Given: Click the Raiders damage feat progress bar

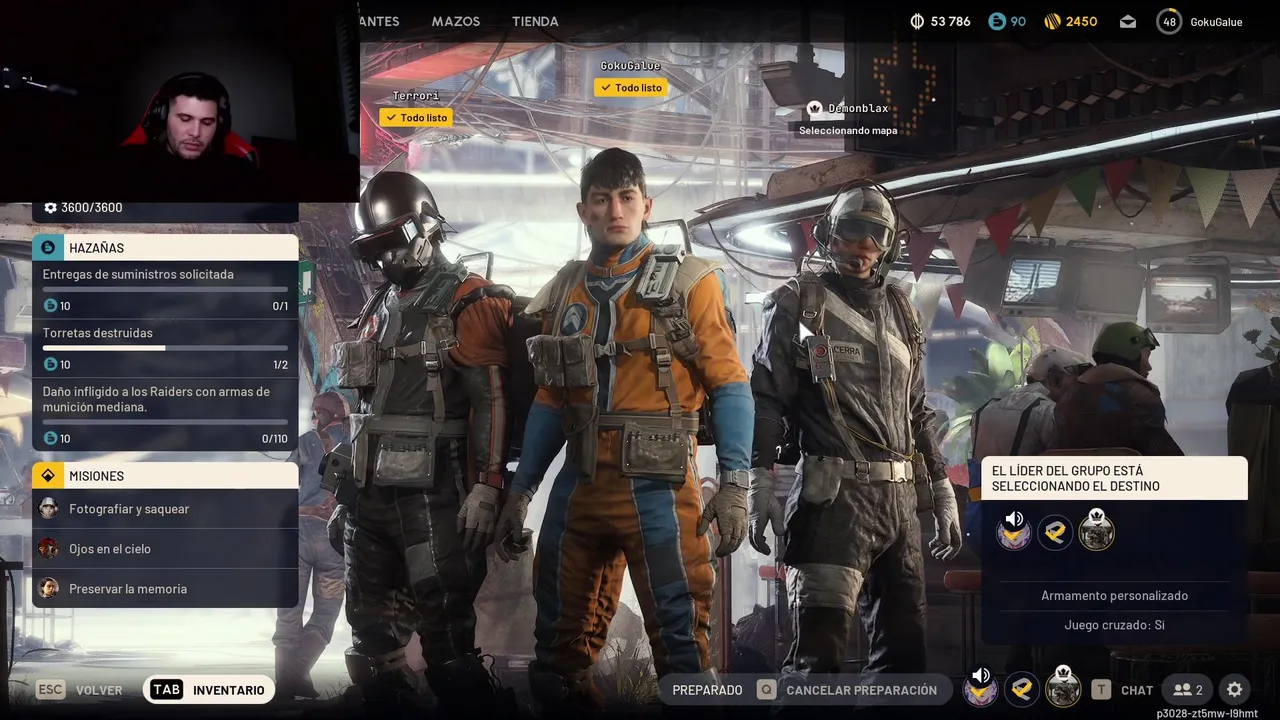Looking at the screenshot, I should [165, 422].
